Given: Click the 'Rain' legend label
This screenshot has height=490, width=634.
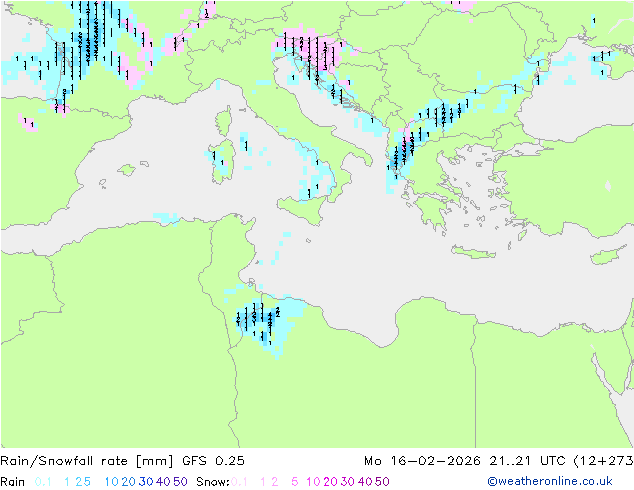Looking at the screenshot, I should 13,482.
